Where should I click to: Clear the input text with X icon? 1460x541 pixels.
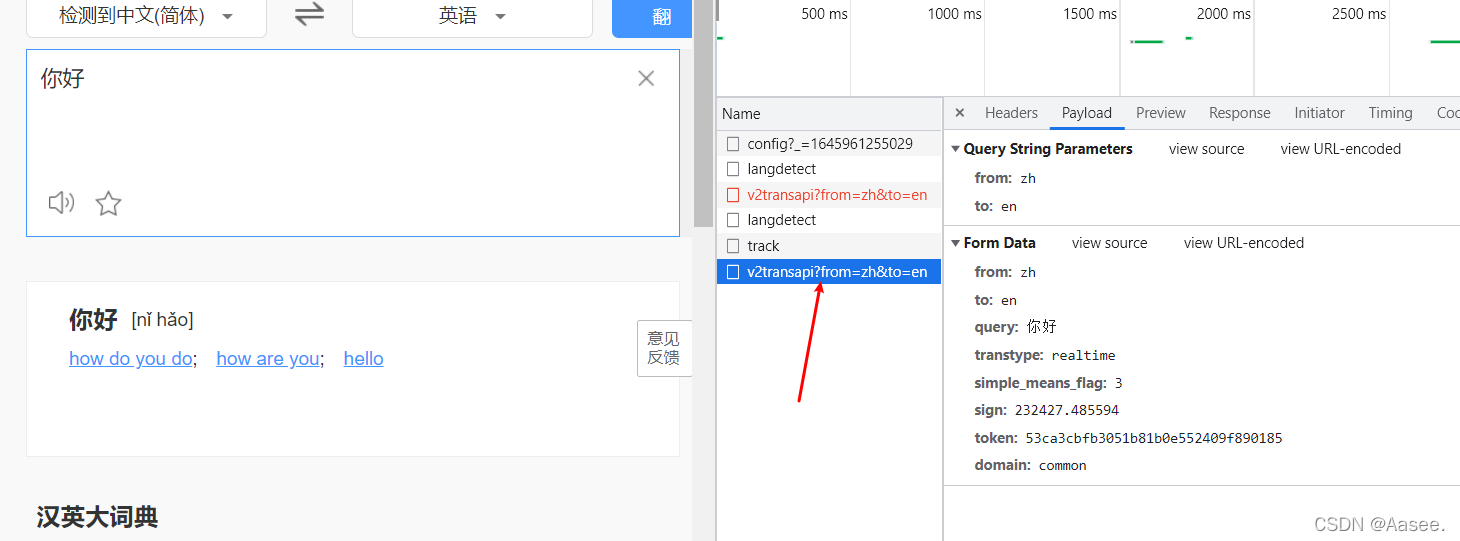pyautogui.click(x=646, y=78)
